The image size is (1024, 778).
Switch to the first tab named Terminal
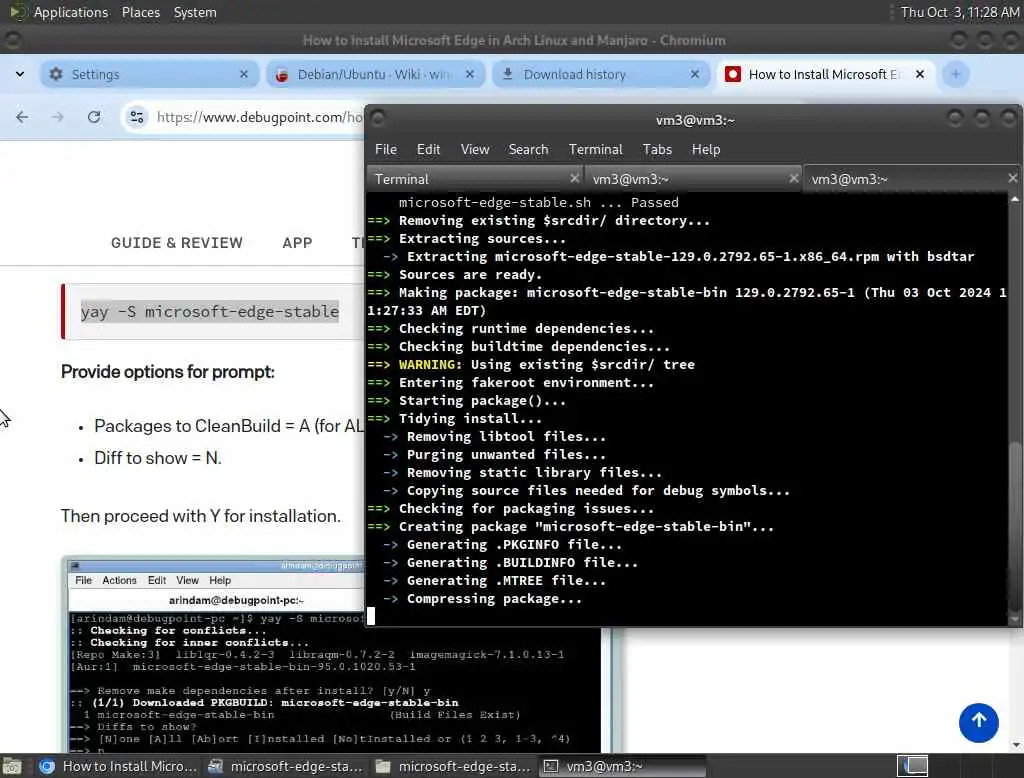[475, 179]
